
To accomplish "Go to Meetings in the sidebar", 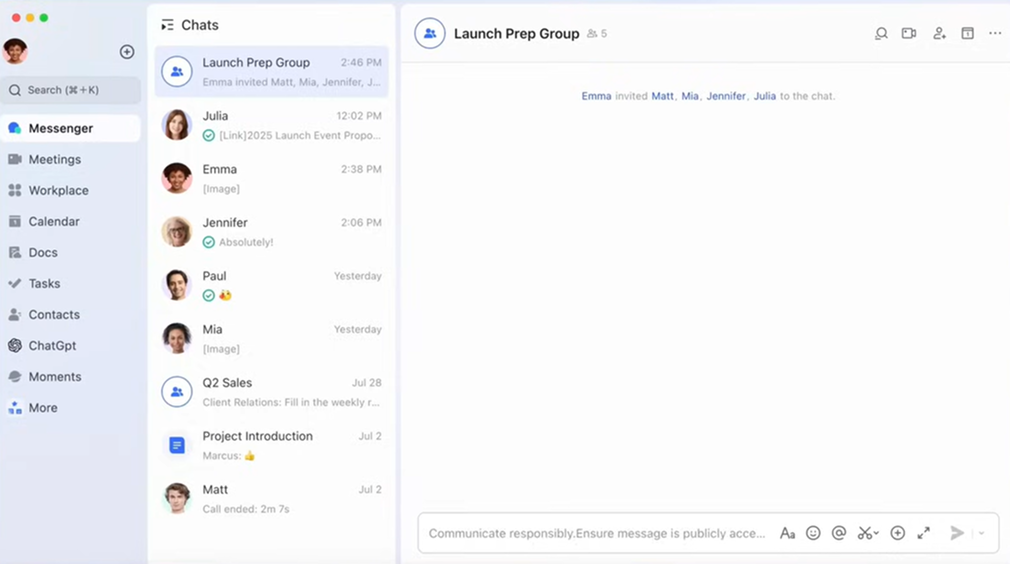I will (54, 159).
